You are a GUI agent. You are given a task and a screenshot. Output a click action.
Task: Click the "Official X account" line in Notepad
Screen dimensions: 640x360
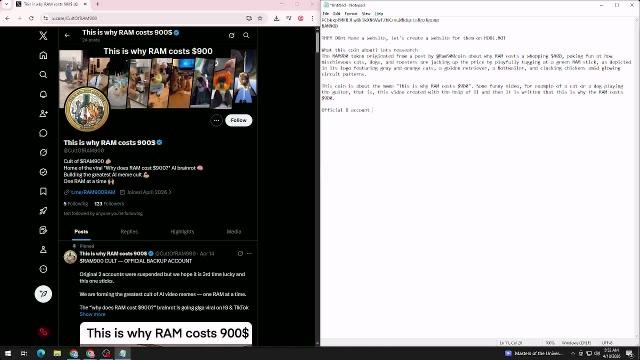(347, 110)
